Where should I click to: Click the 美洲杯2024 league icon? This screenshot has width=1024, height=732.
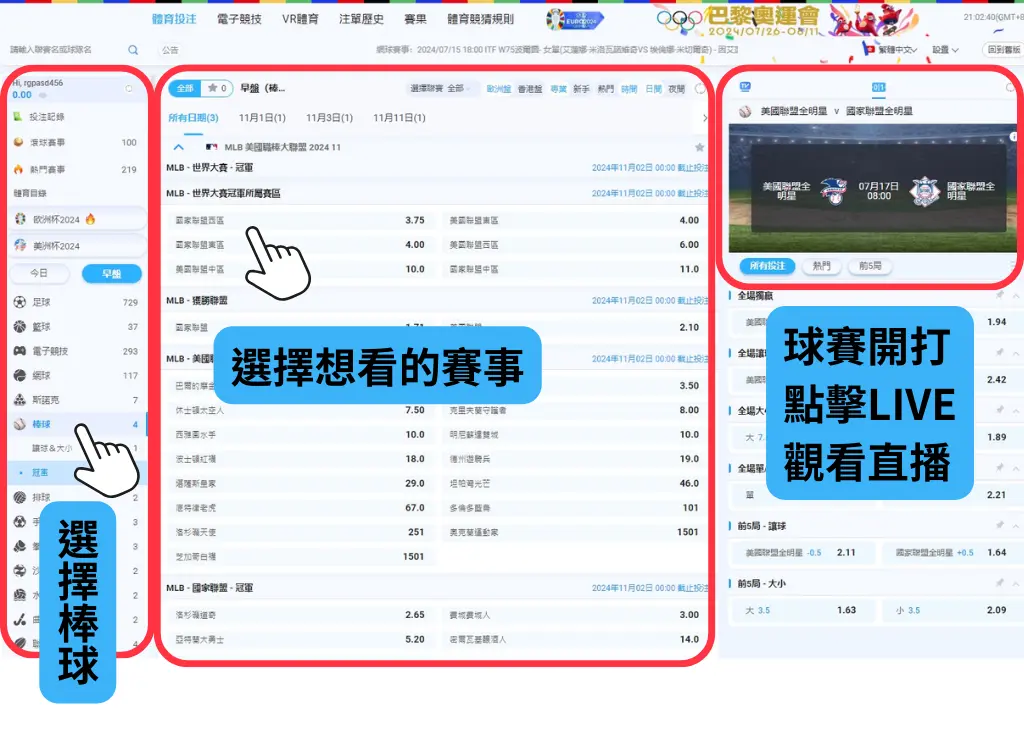pyautogui.click(x=20, y=246)
